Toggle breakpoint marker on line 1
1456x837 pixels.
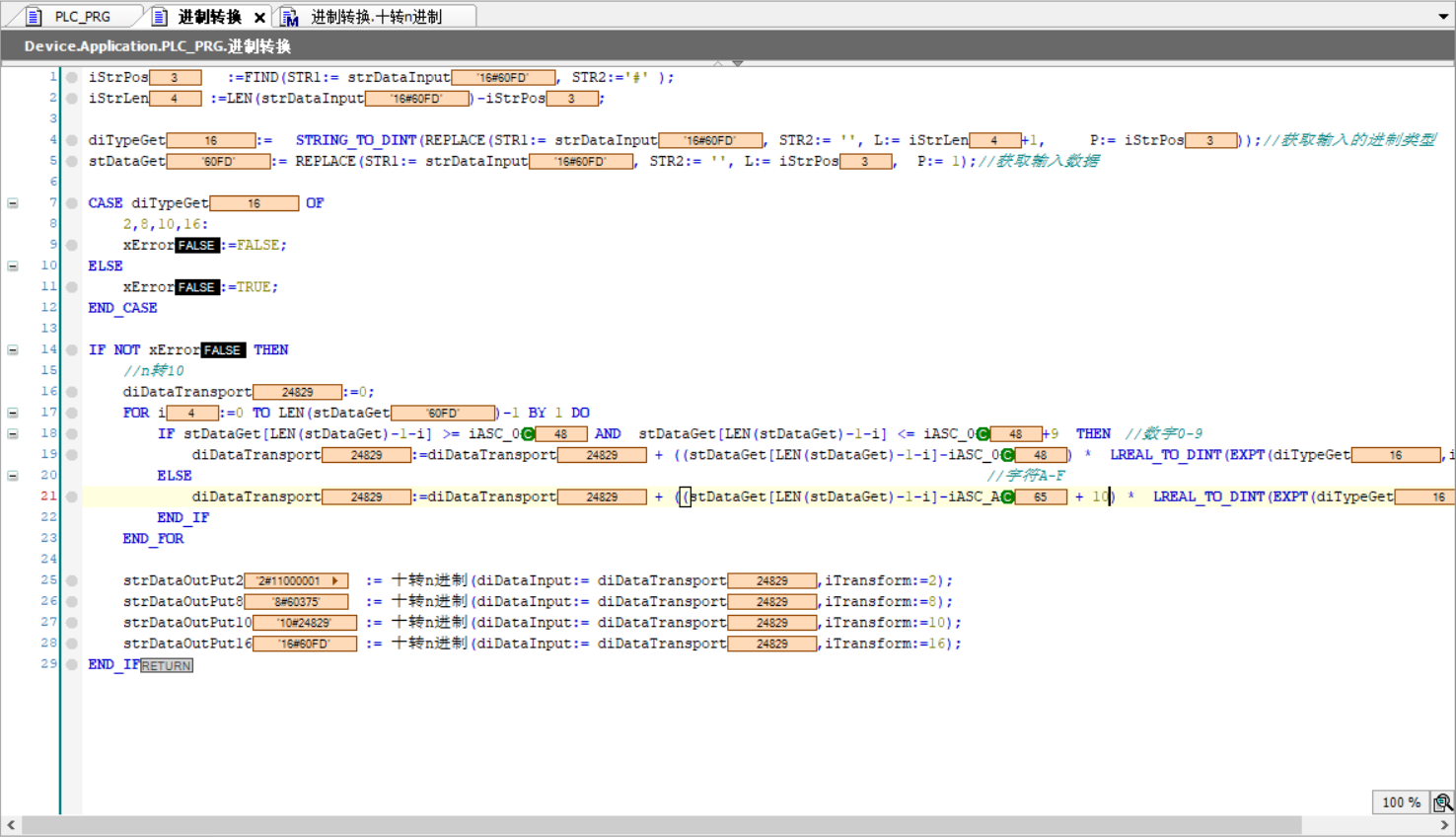coord(72,77)
